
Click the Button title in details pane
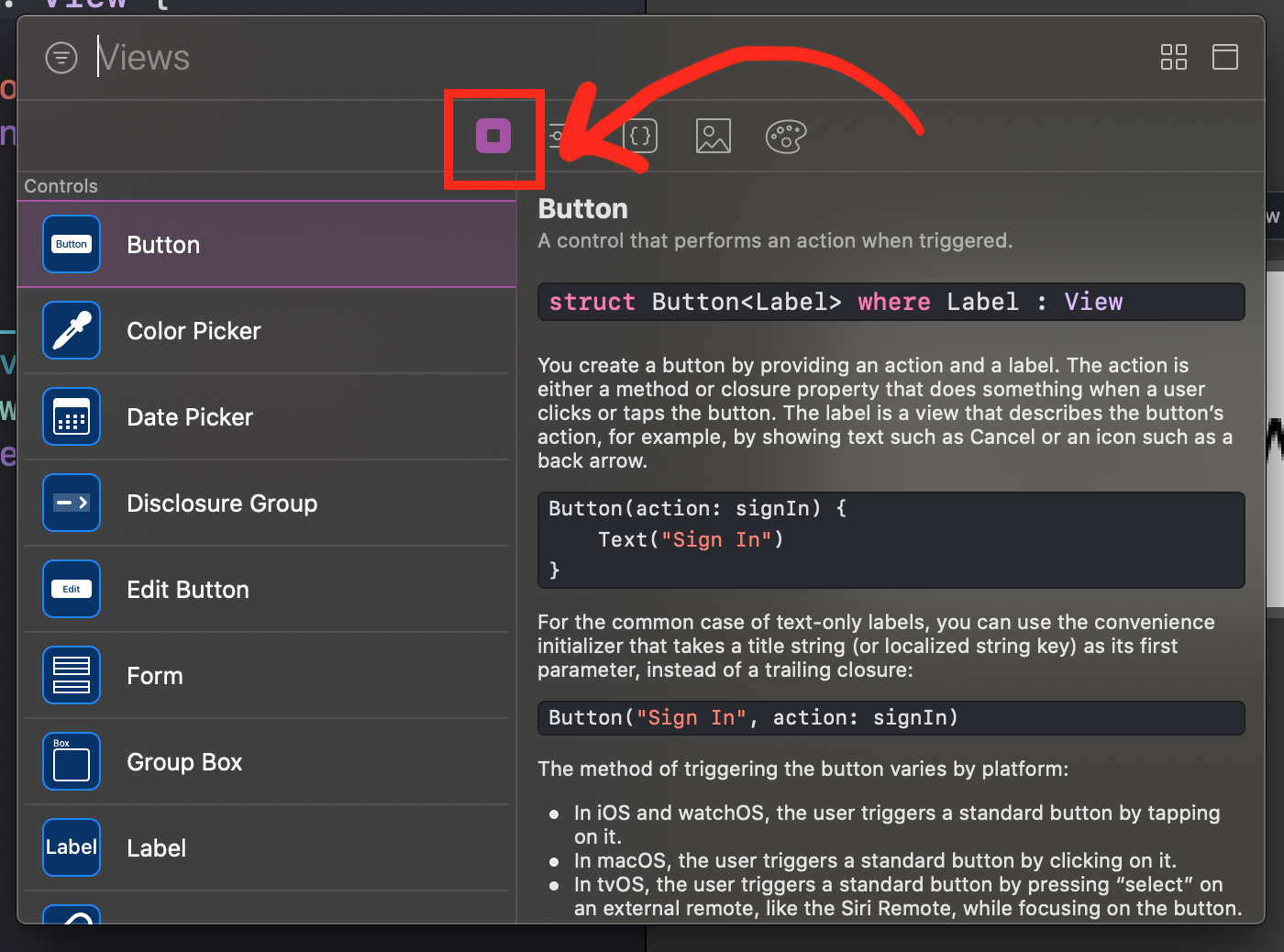(x=583, y=209)
